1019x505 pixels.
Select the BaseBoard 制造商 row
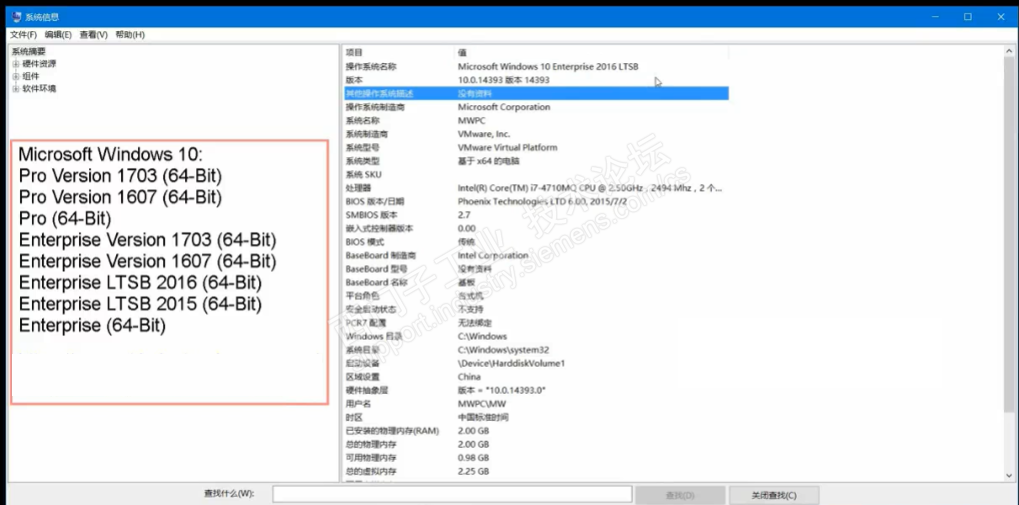535,255
